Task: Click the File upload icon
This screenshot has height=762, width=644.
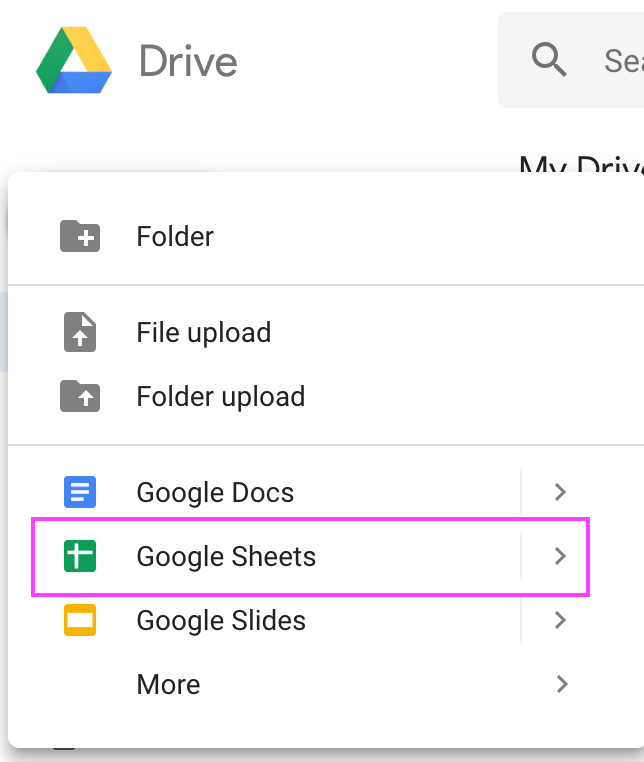Action: coord(80,332)
